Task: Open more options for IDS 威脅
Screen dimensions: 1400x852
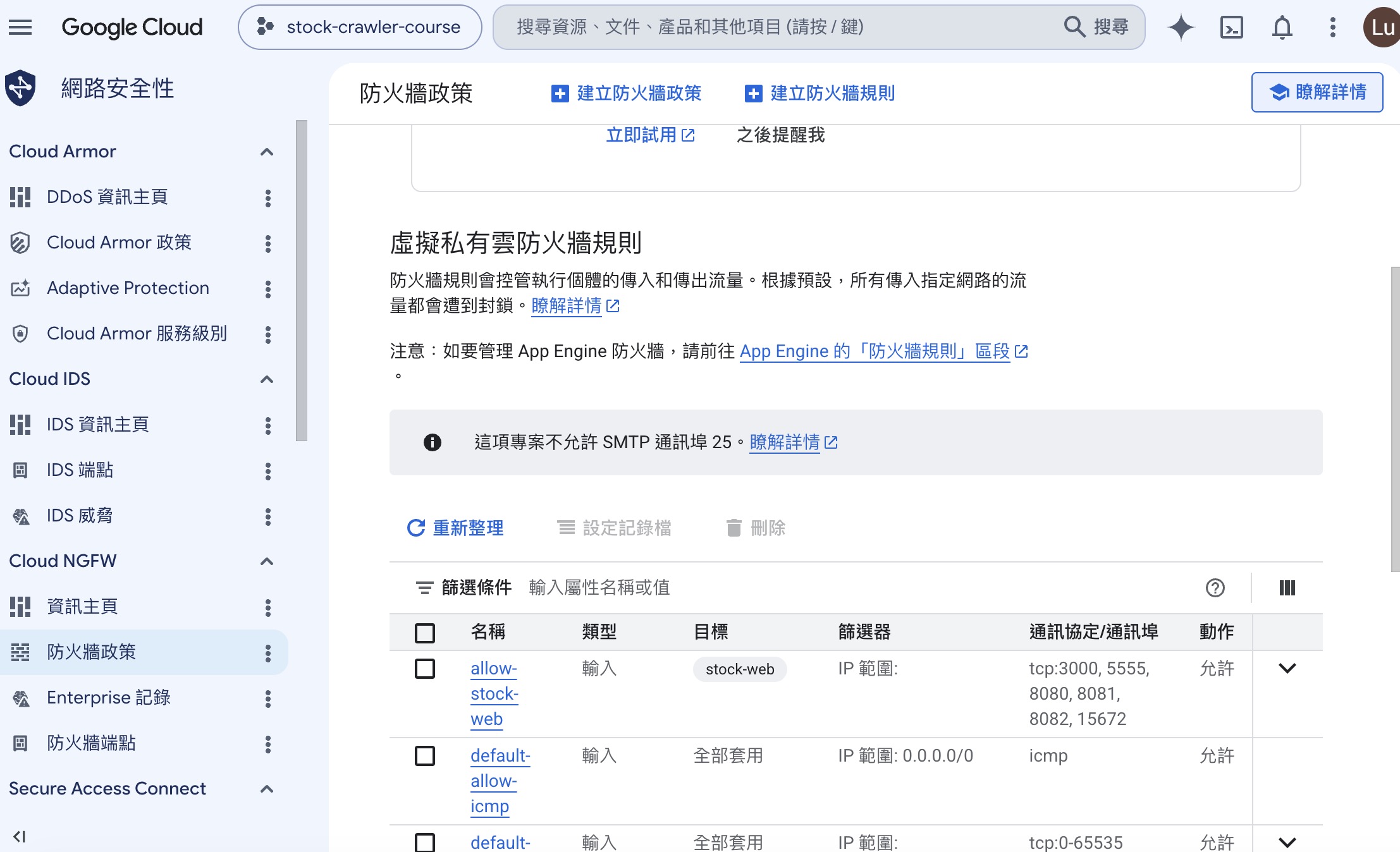Action: click(268, 516)
